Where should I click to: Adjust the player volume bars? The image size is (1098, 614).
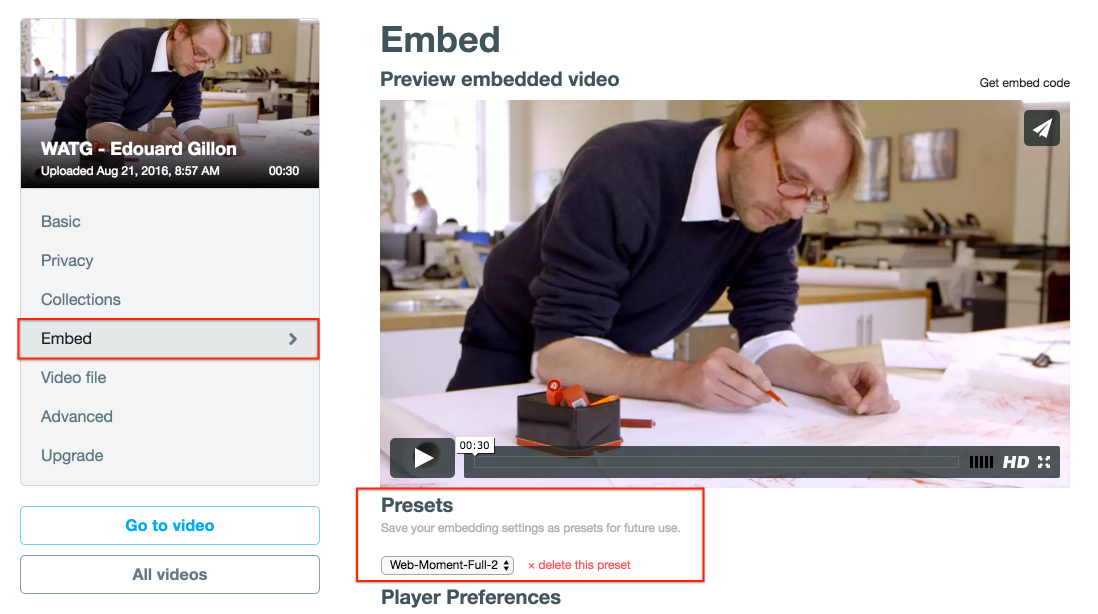tap(982, 462)
